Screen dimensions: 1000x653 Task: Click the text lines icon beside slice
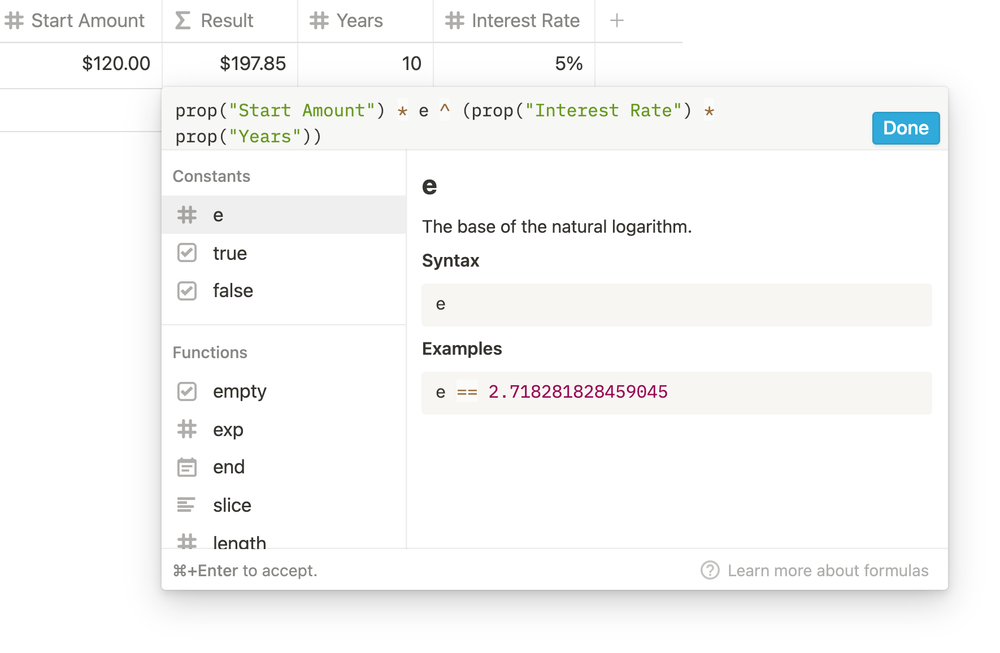point(187,505)
